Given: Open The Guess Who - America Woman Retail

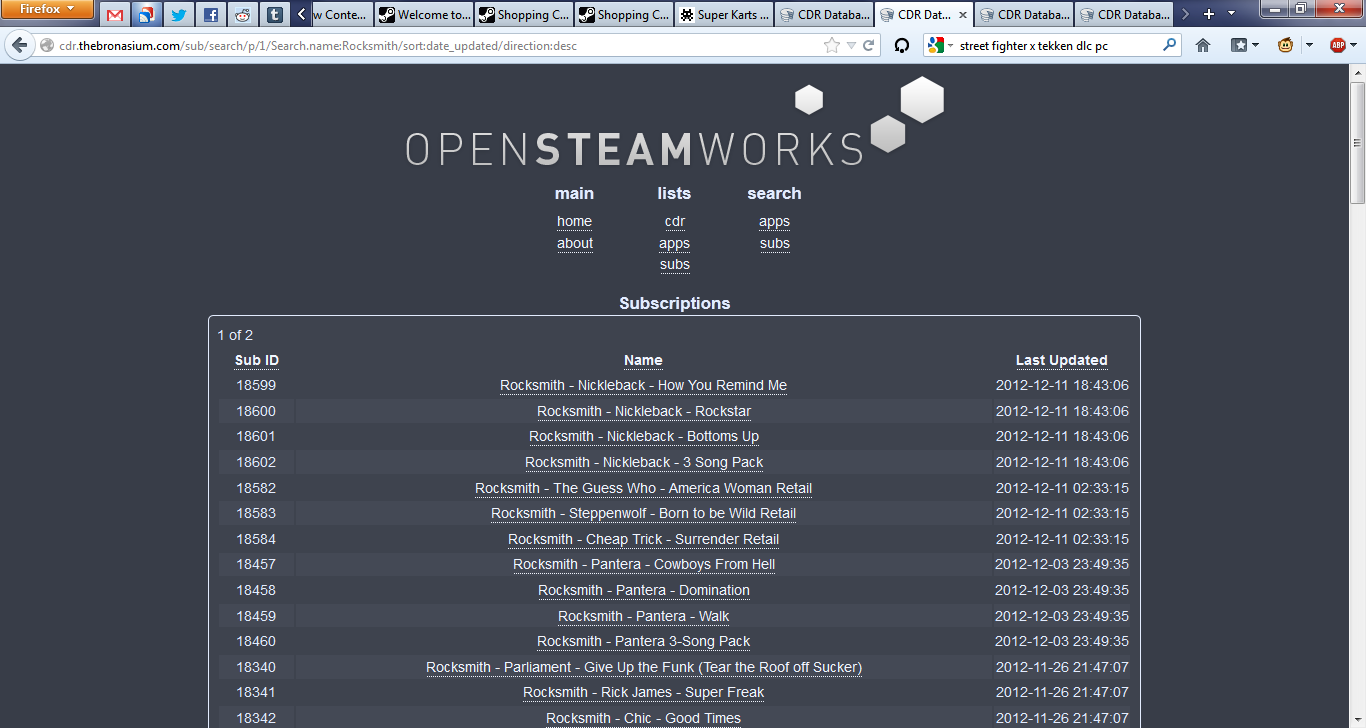Looking at the screenshot, I should [x=643, y=489].
